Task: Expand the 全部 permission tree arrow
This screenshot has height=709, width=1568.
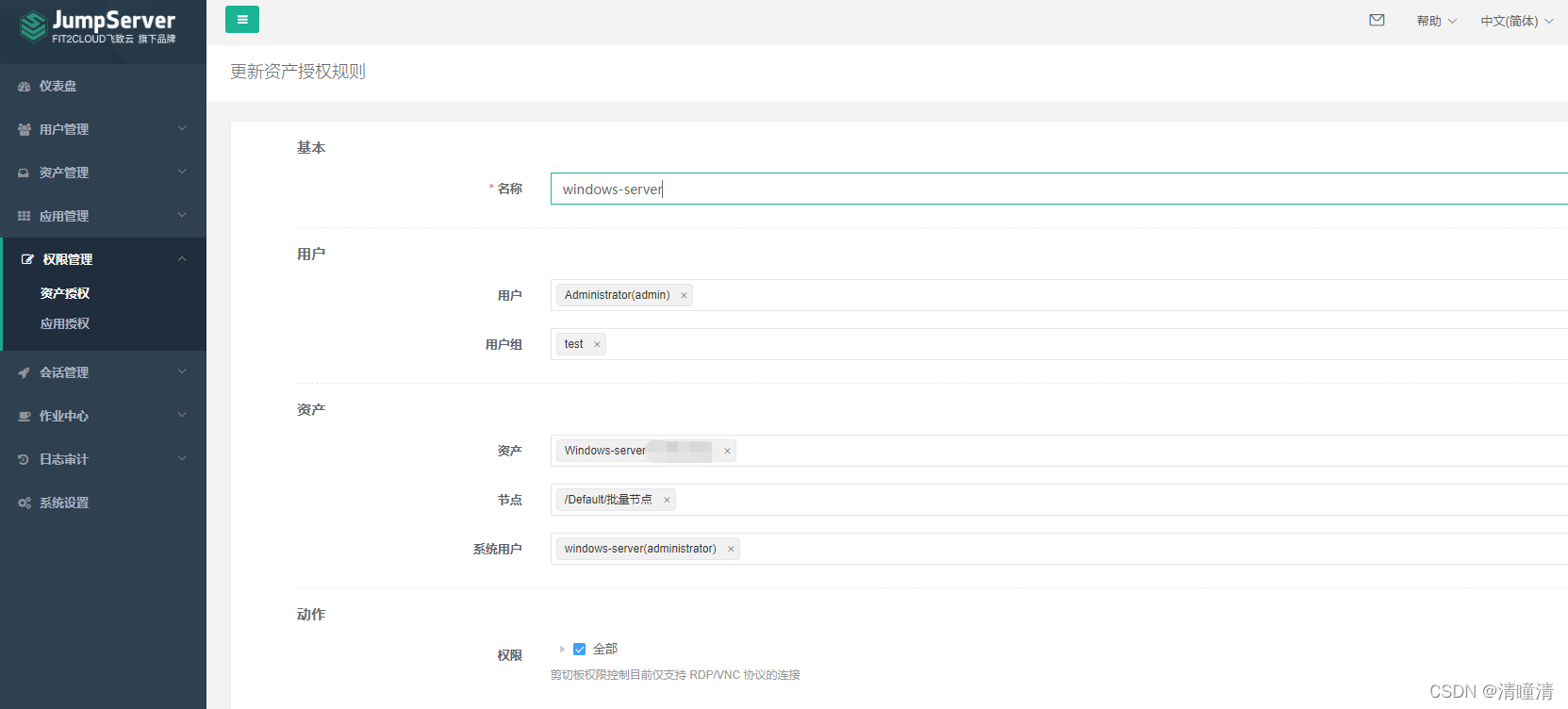Action: point(562,649)
